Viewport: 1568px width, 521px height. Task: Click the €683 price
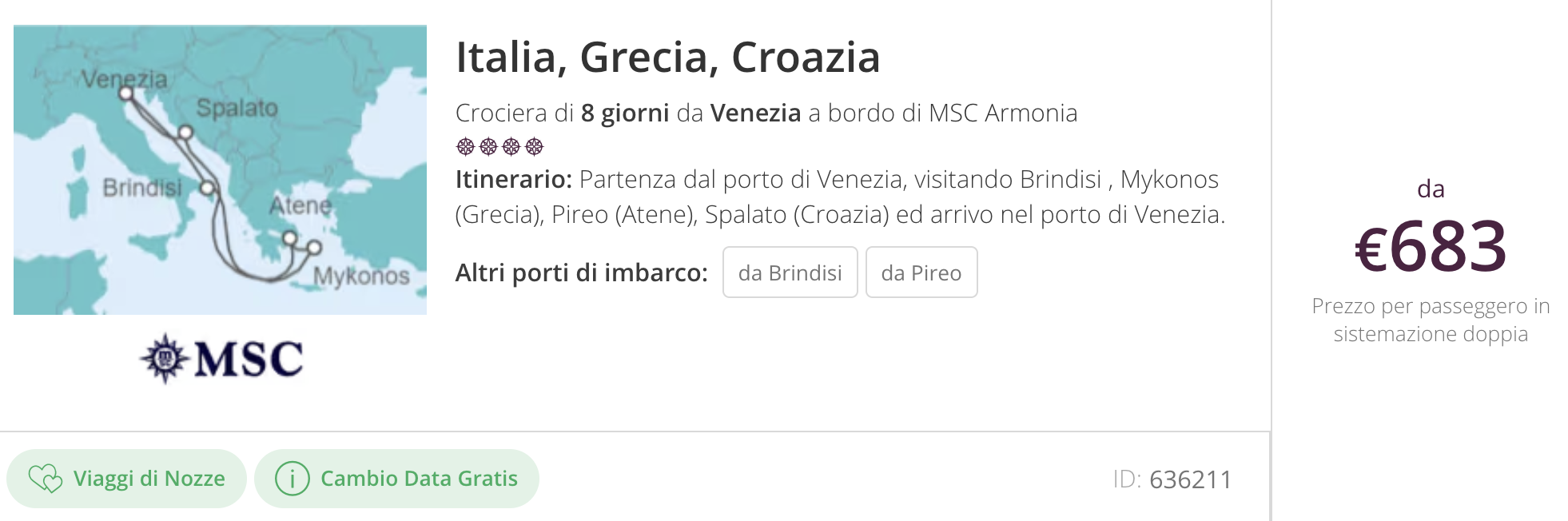(x=1431, y=246)
